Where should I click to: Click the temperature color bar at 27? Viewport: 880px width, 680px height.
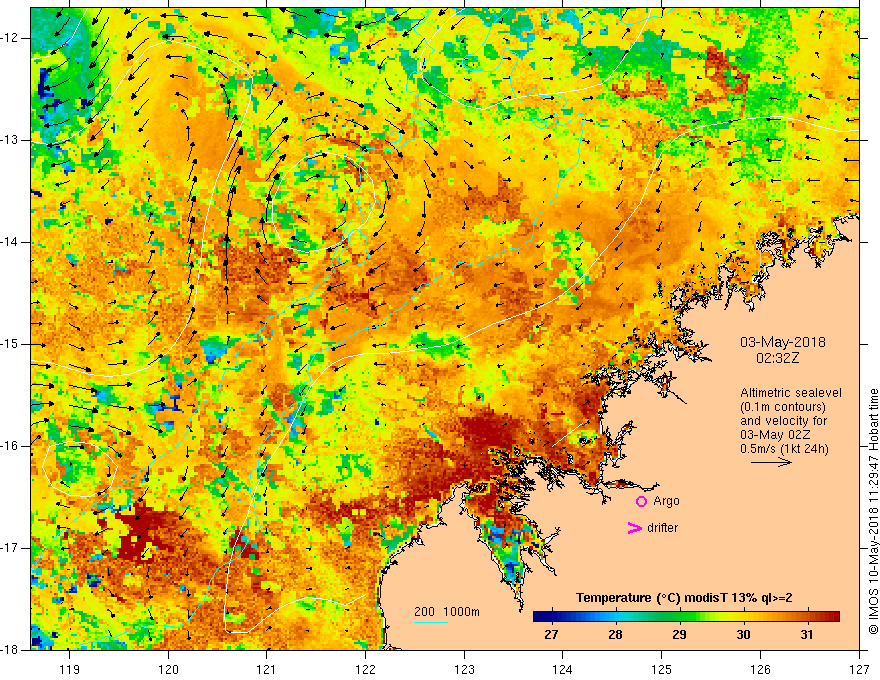[552, 616]
